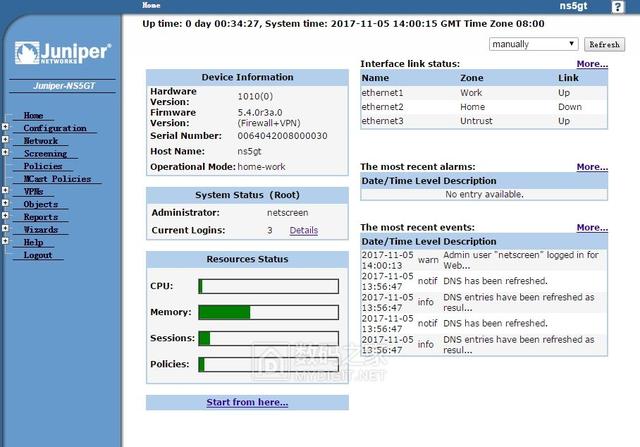This screenshot has height=447, width=640.
Task: Open Details link for current logins
Action: tap(304, 230)
